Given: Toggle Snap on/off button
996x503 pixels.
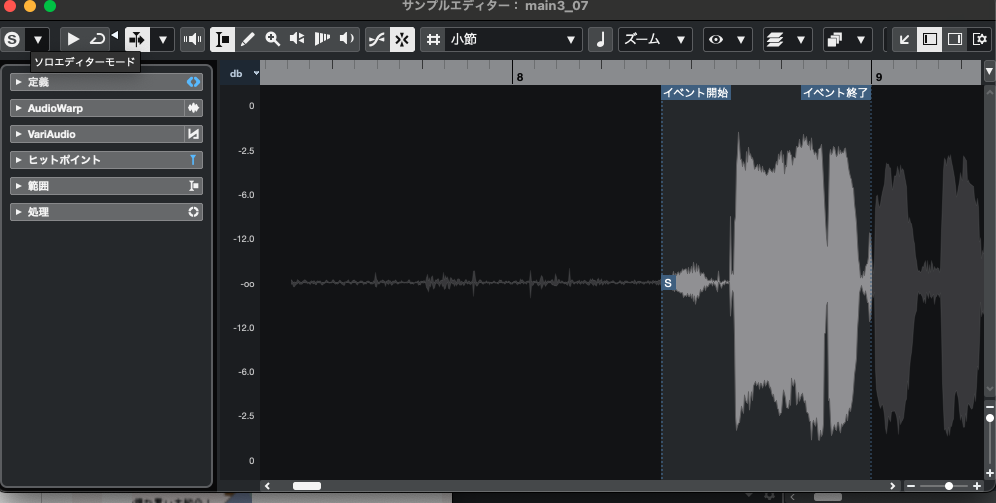Looking at the screenshot, I should (402, 39).
